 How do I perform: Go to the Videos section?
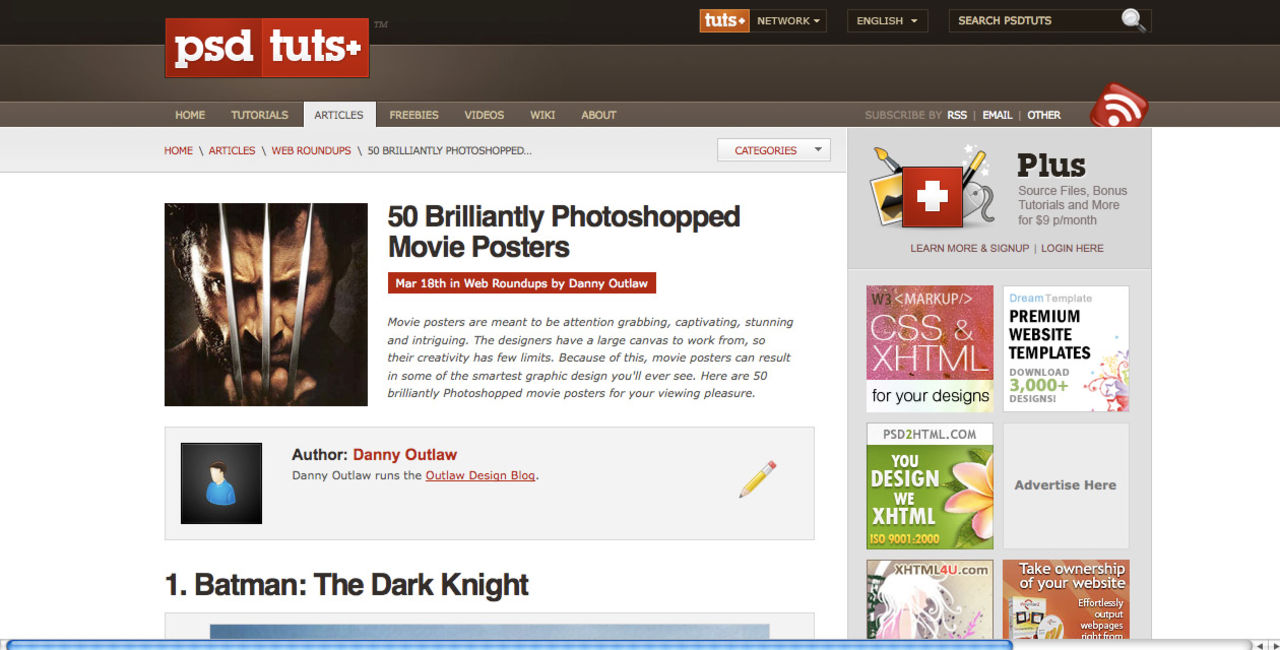(x=484, y=115)
